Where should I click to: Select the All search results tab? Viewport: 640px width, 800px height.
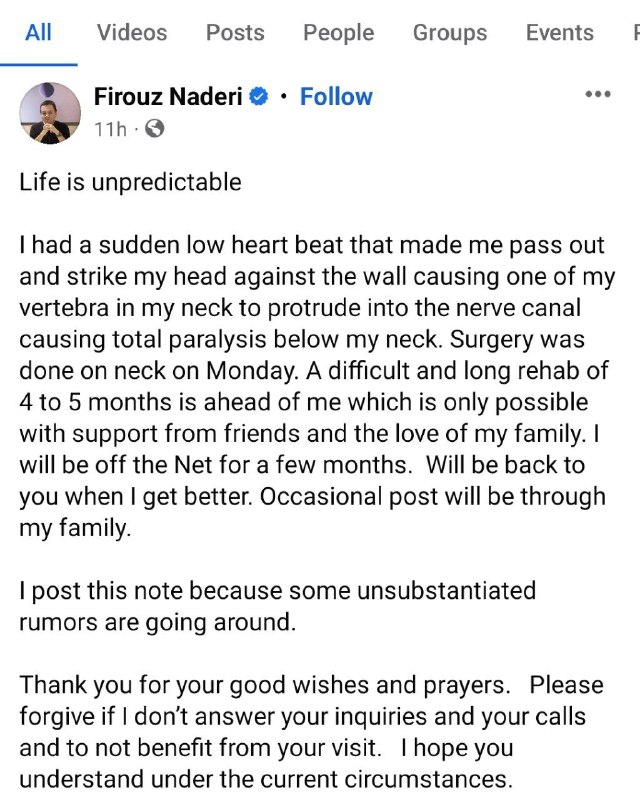pyautogui.click(x=38, y=33)
